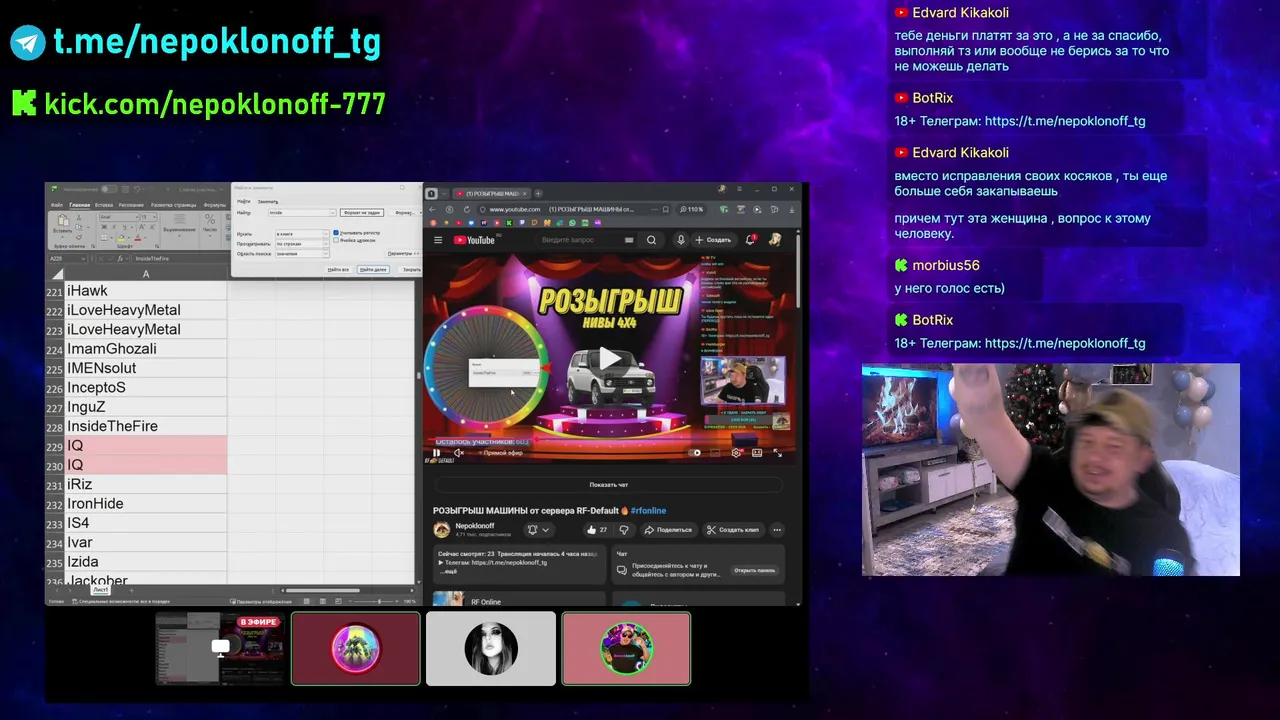Open the Файл menu in Excel
1280x720 pixels.
(57, 205)
